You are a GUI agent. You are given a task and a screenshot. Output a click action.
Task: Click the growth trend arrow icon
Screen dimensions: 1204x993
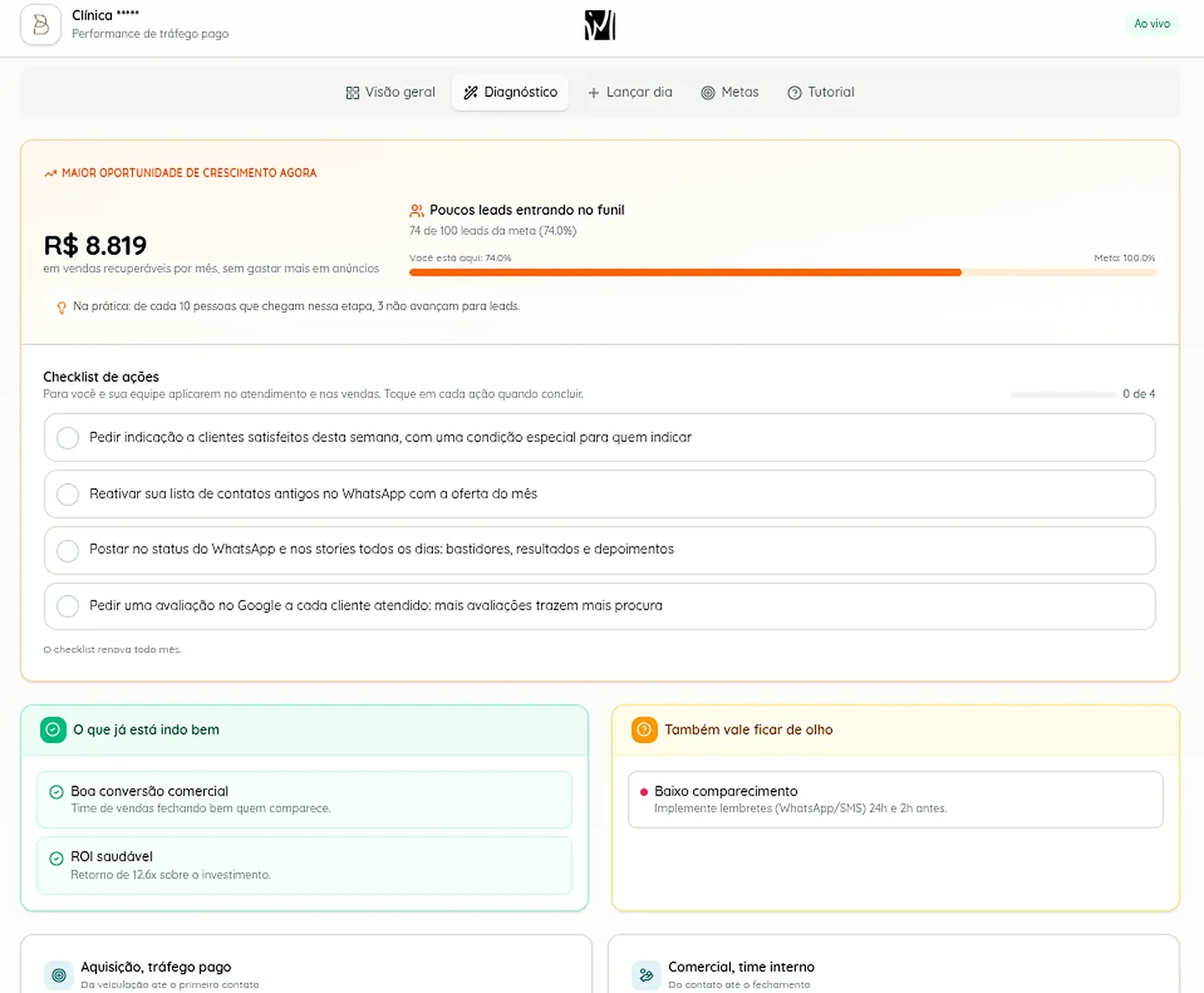pos(50,173)
